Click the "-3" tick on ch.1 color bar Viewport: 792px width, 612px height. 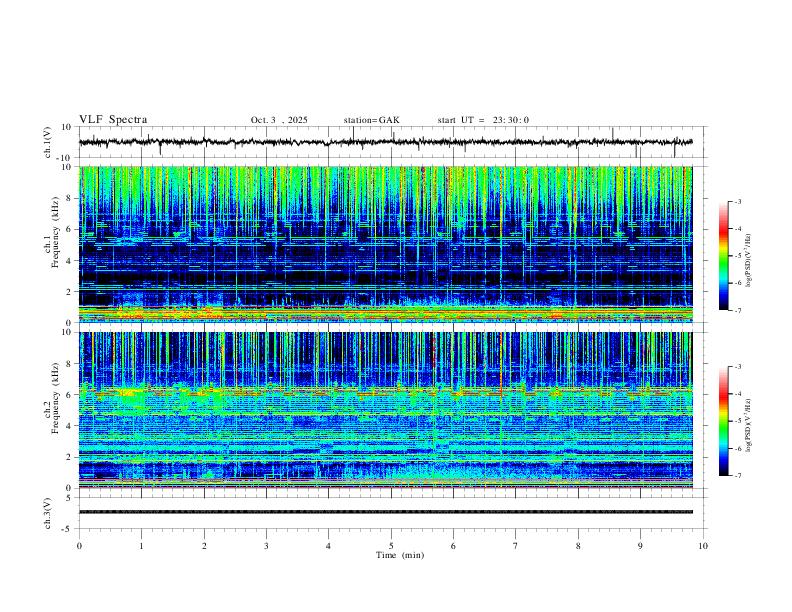click(x=738, y=201)
